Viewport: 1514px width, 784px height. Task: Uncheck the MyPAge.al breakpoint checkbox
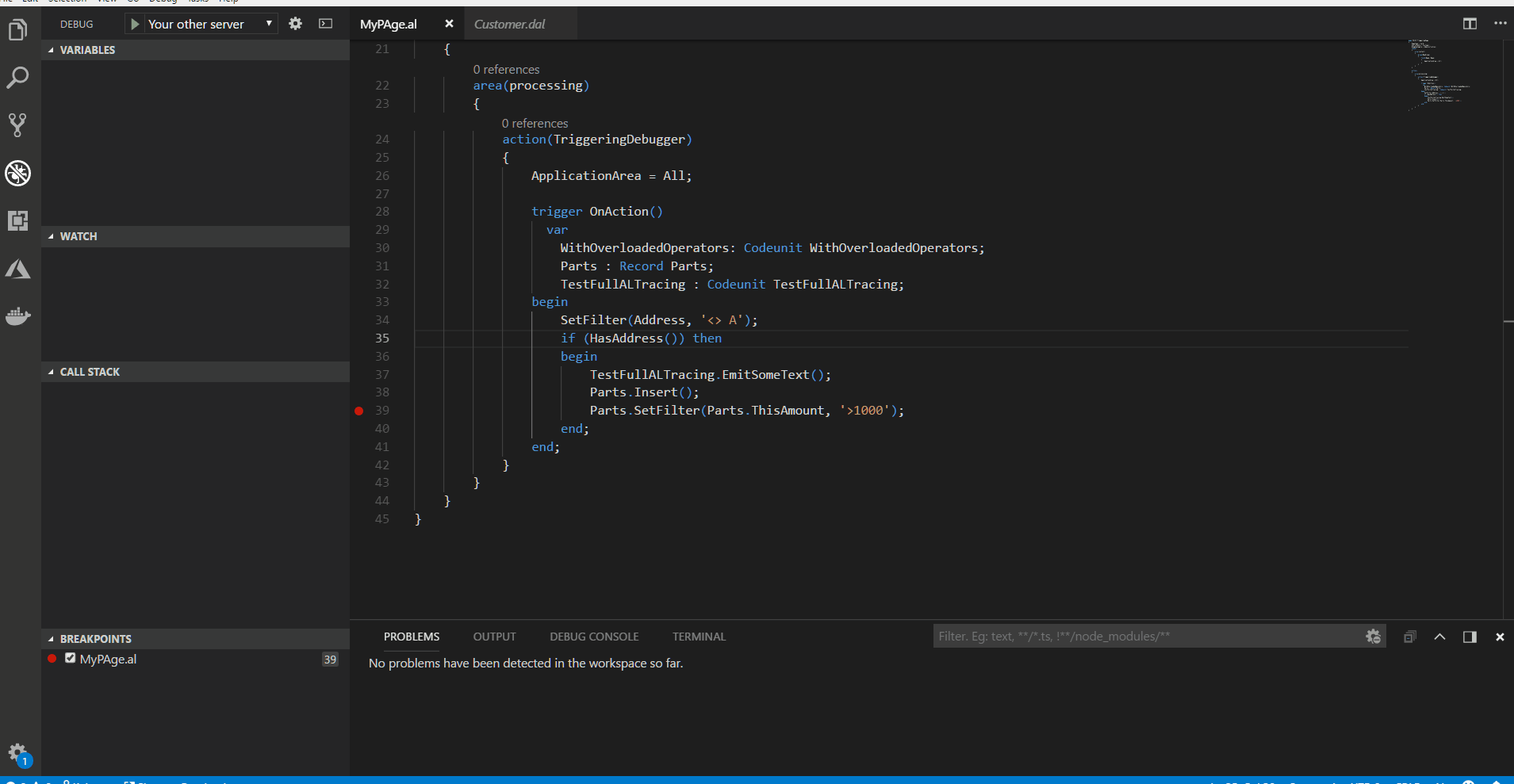pos(71,659)
